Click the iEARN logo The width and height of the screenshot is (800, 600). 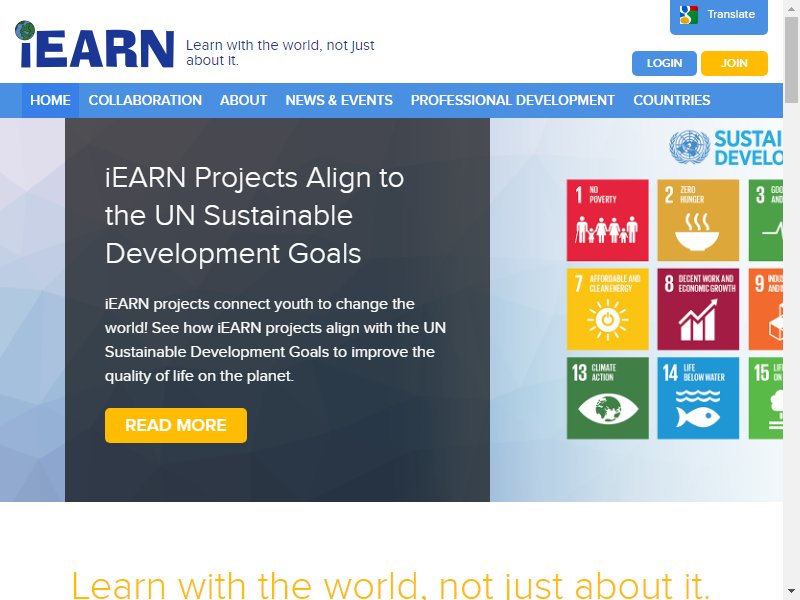pyautogui.click(x=94, y=44)
